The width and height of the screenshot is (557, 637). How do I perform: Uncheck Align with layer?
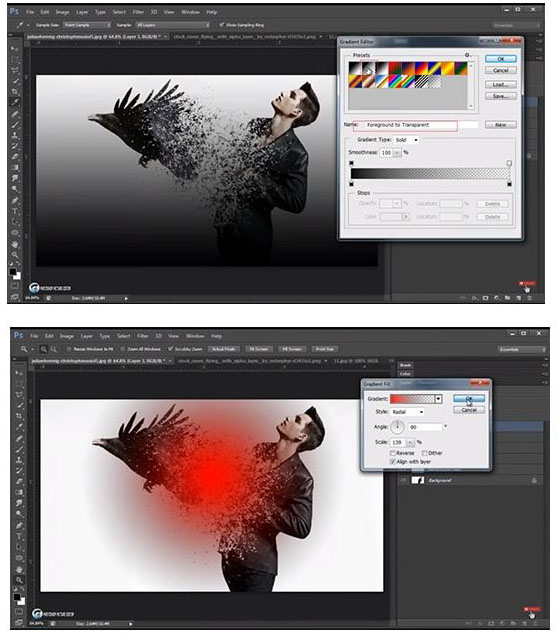tap(392, 462)
